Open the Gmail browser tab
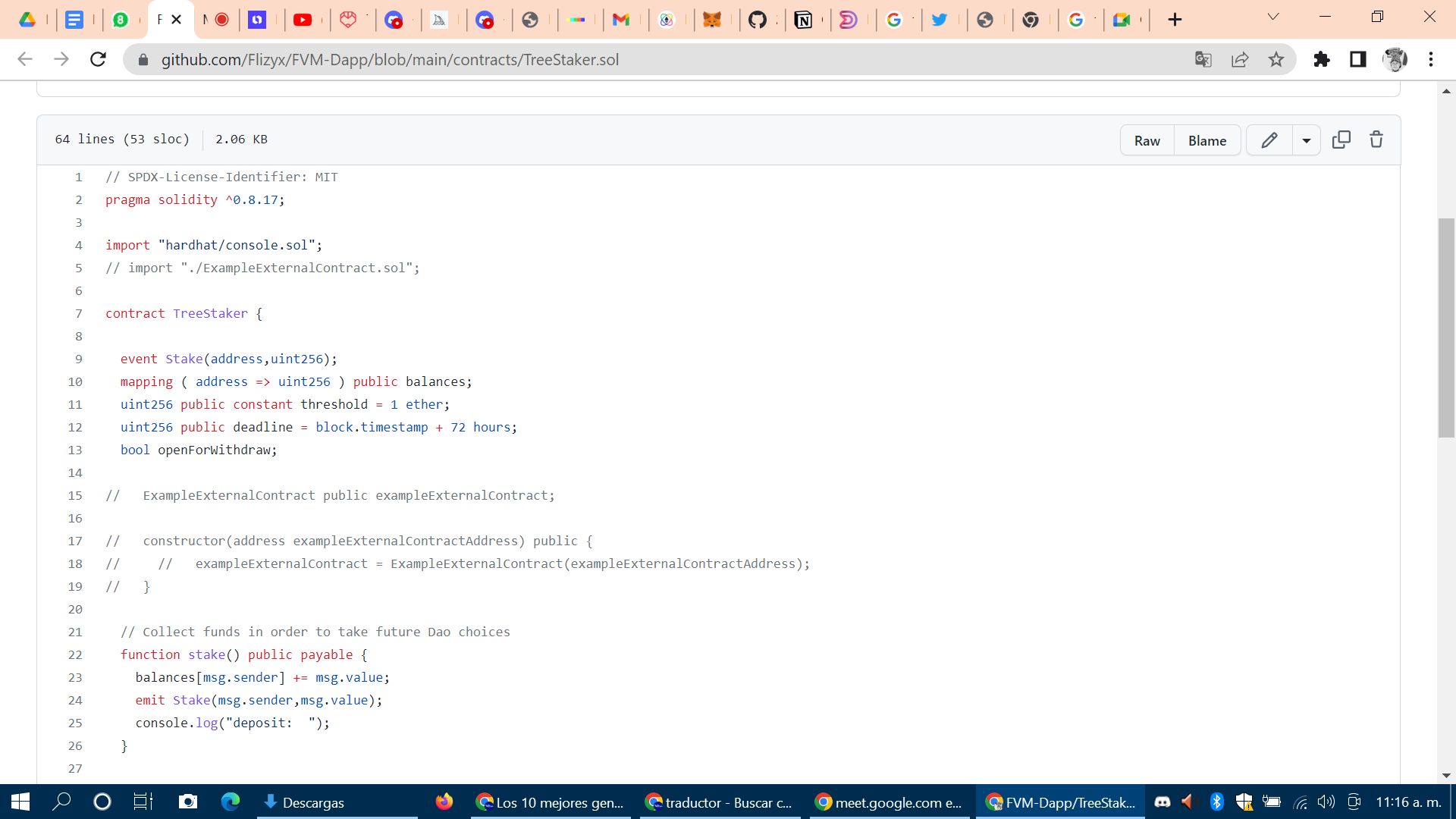 click(x=621, y=20)
